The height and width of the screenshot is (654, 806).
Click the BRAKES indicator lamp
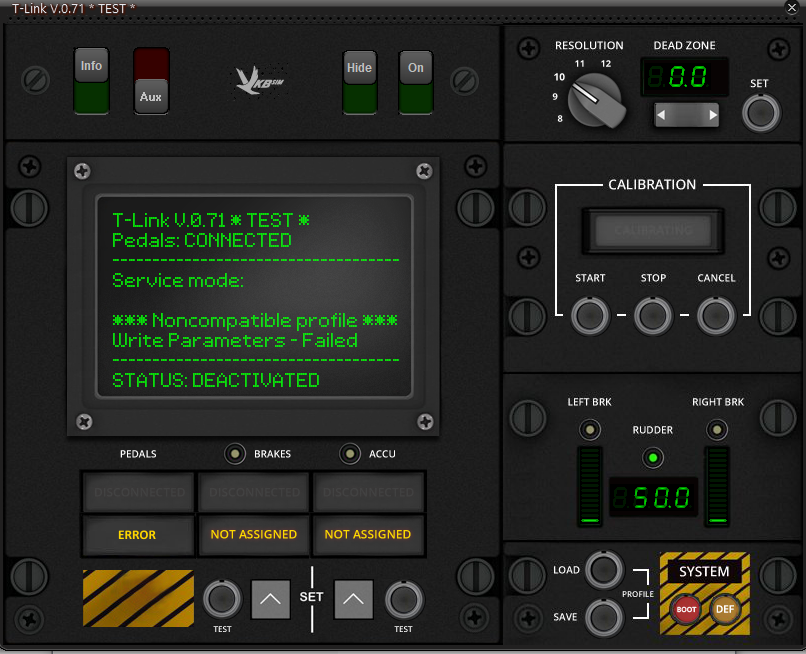pyautogui.click(x=235, y=453)
